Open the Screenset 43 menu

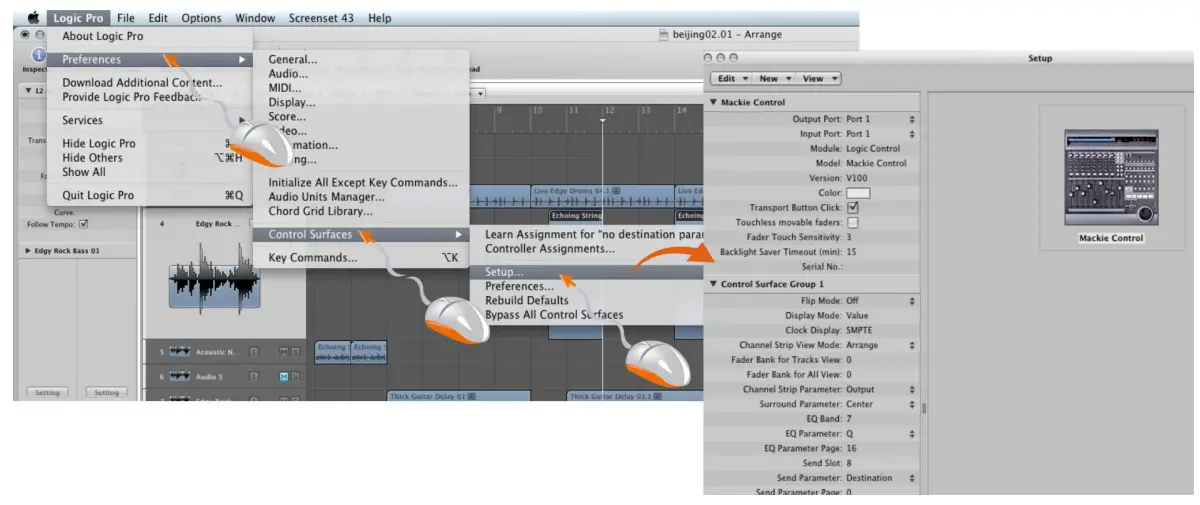(319, 17)
